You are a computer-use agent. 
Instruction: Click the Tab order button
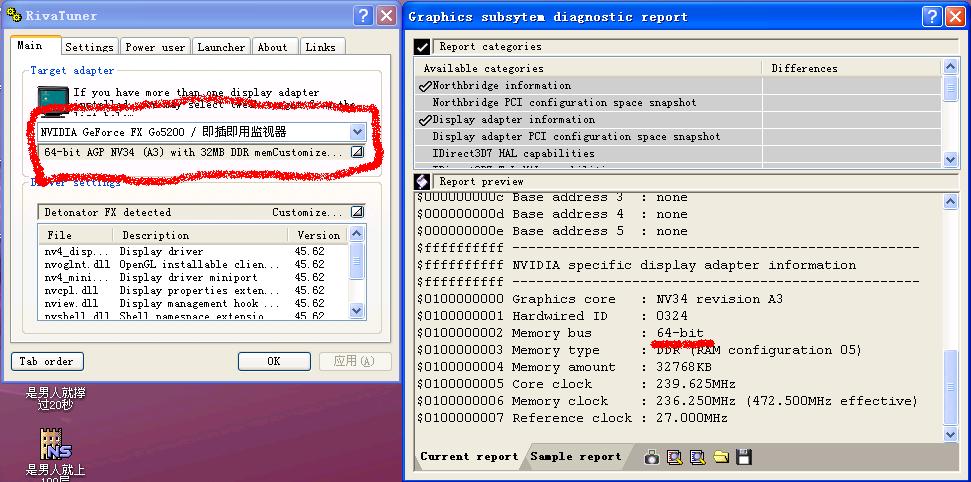tap(47, 361)
